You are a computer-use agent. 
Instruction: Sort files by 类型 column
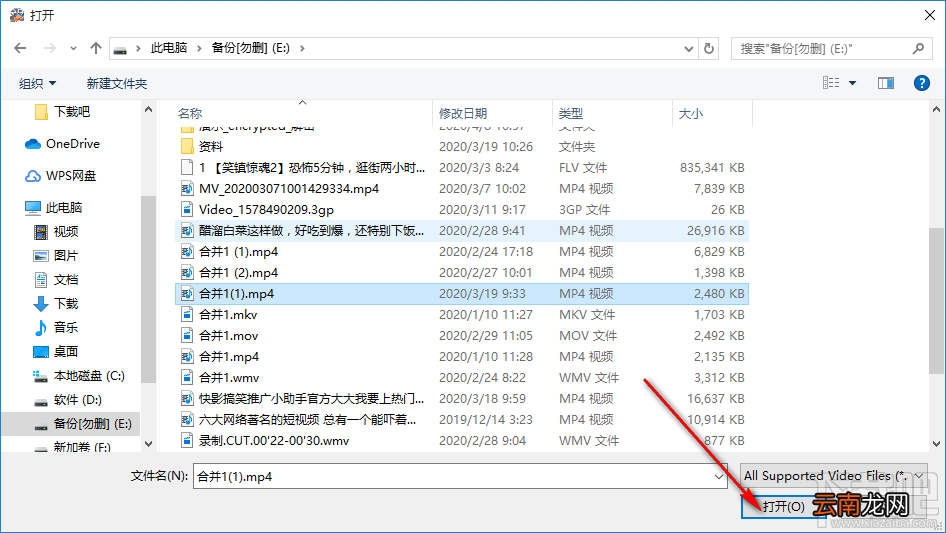point(571,113)
